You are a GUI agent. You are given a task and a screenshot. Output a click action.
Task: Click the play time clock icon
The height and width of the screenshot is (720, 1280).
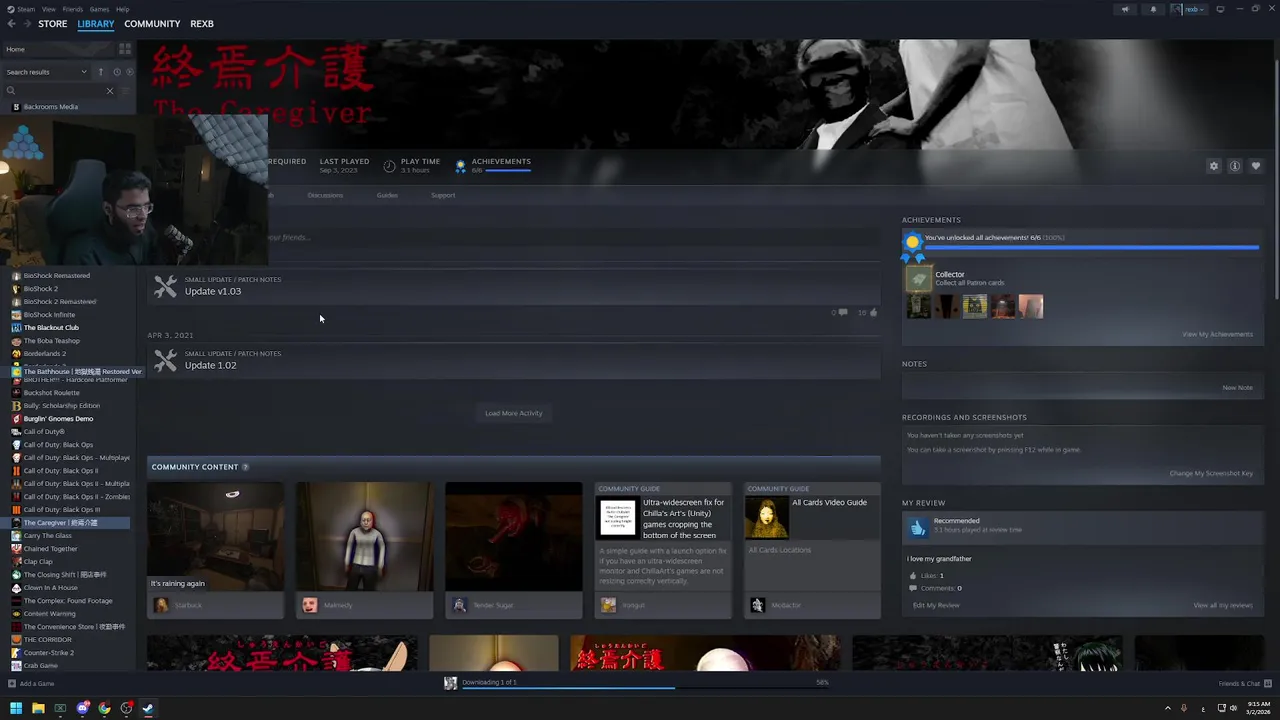389,165
